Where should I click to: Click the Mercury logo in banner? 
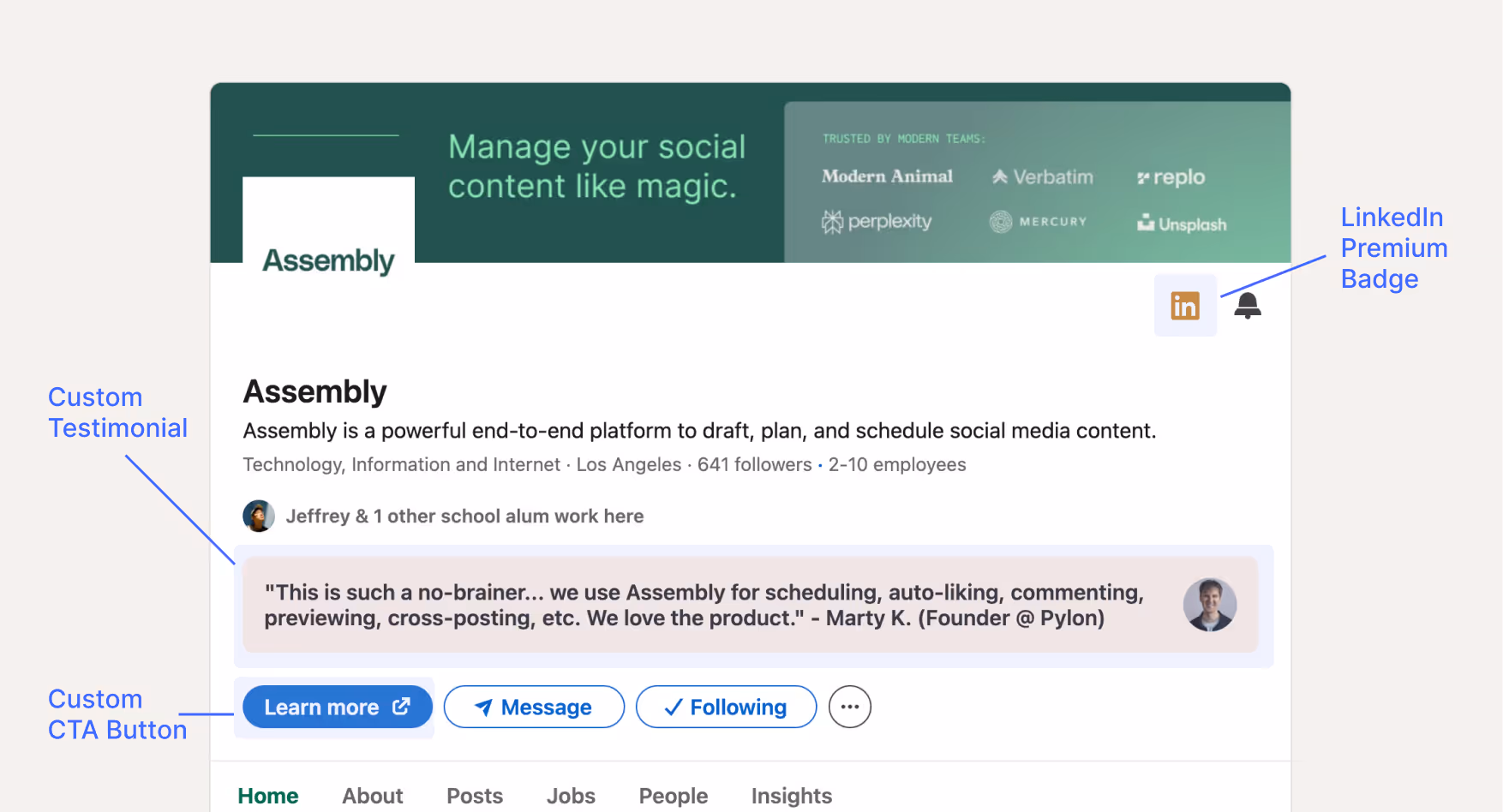click(x=1038, y=222)
